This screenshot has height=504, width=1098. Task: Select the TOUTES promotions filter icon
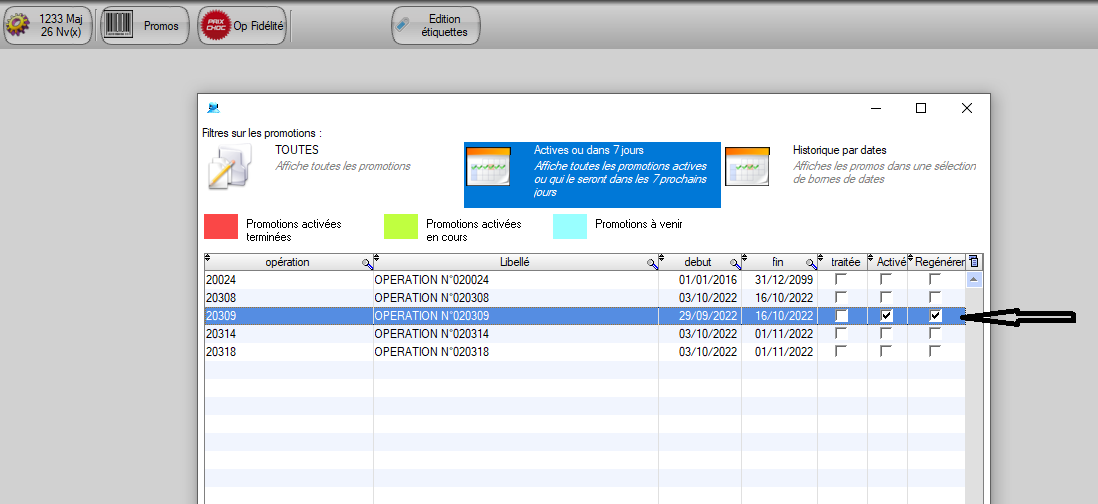233,167
